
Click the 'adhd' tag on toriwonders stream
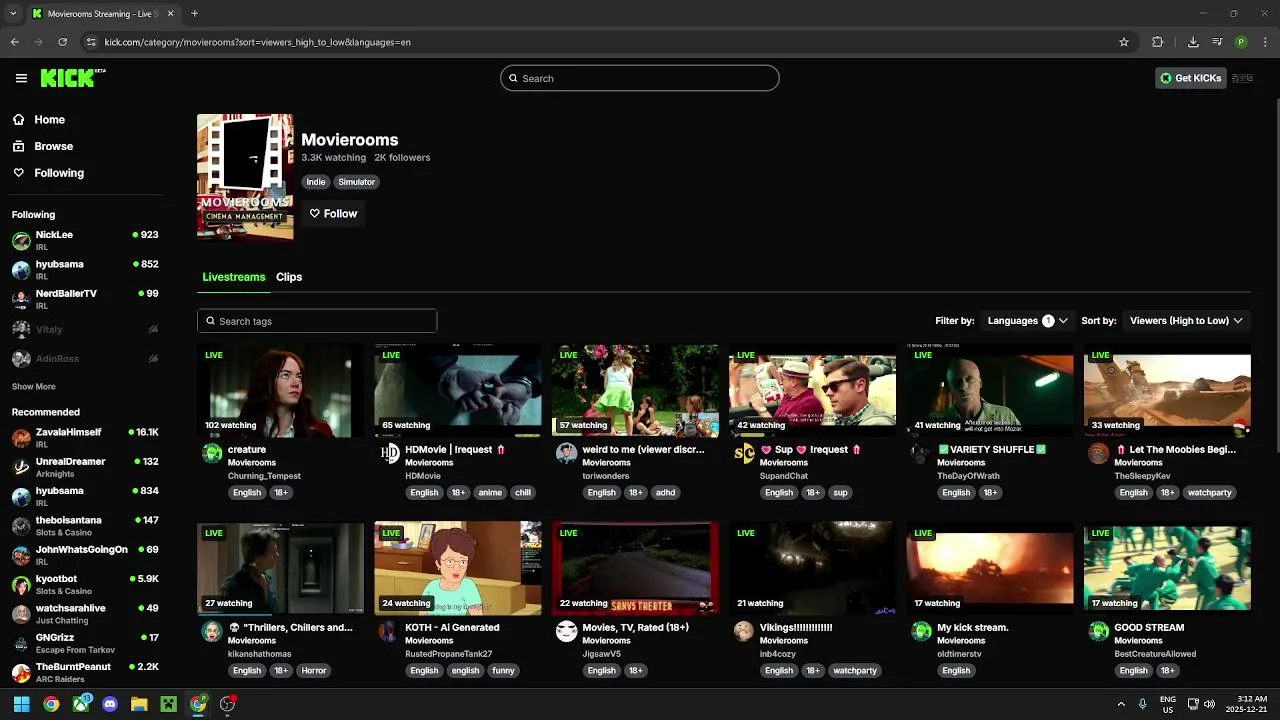click(666, 493)
